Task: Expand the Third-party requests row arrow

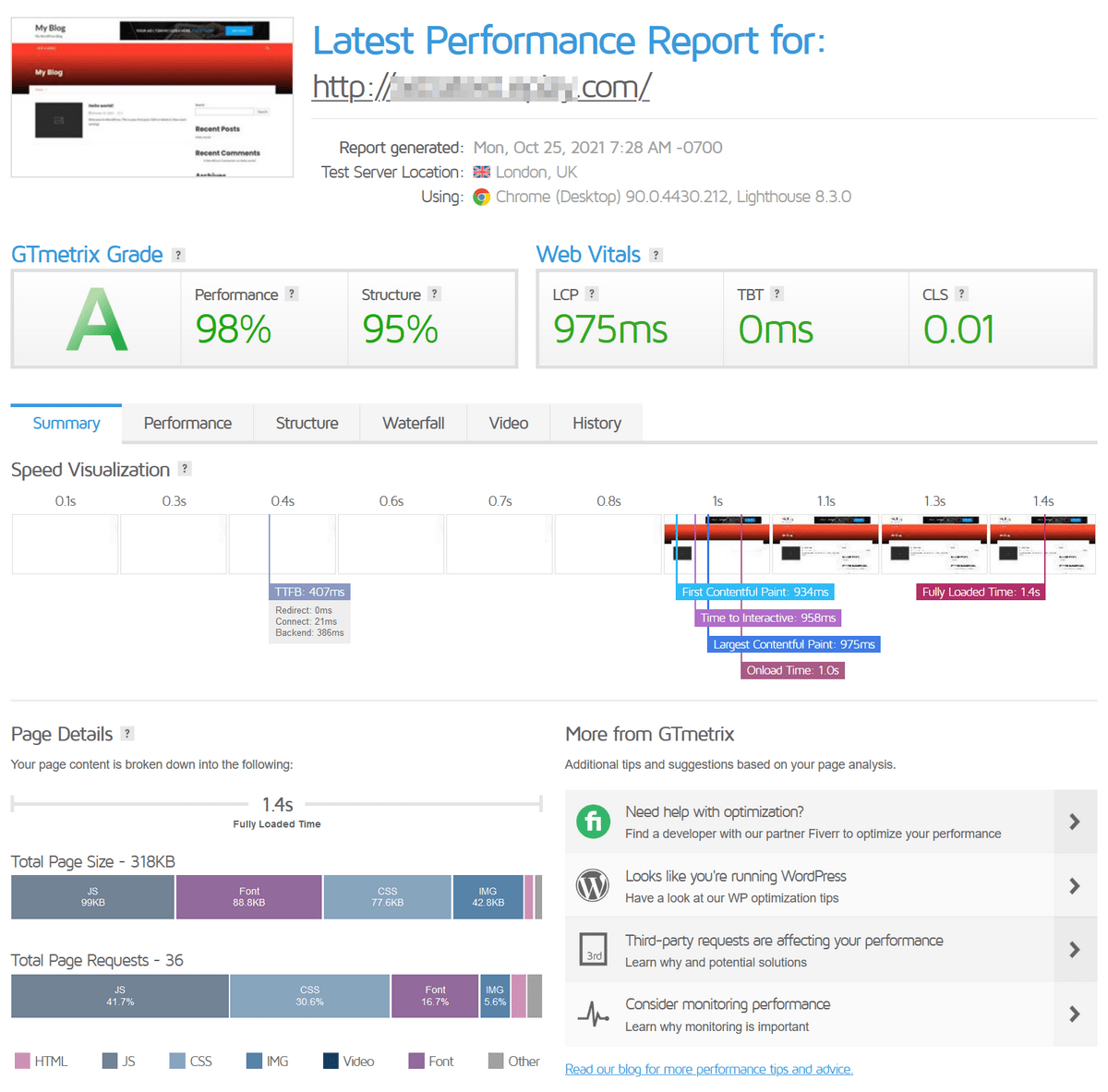Action: 1075,950
